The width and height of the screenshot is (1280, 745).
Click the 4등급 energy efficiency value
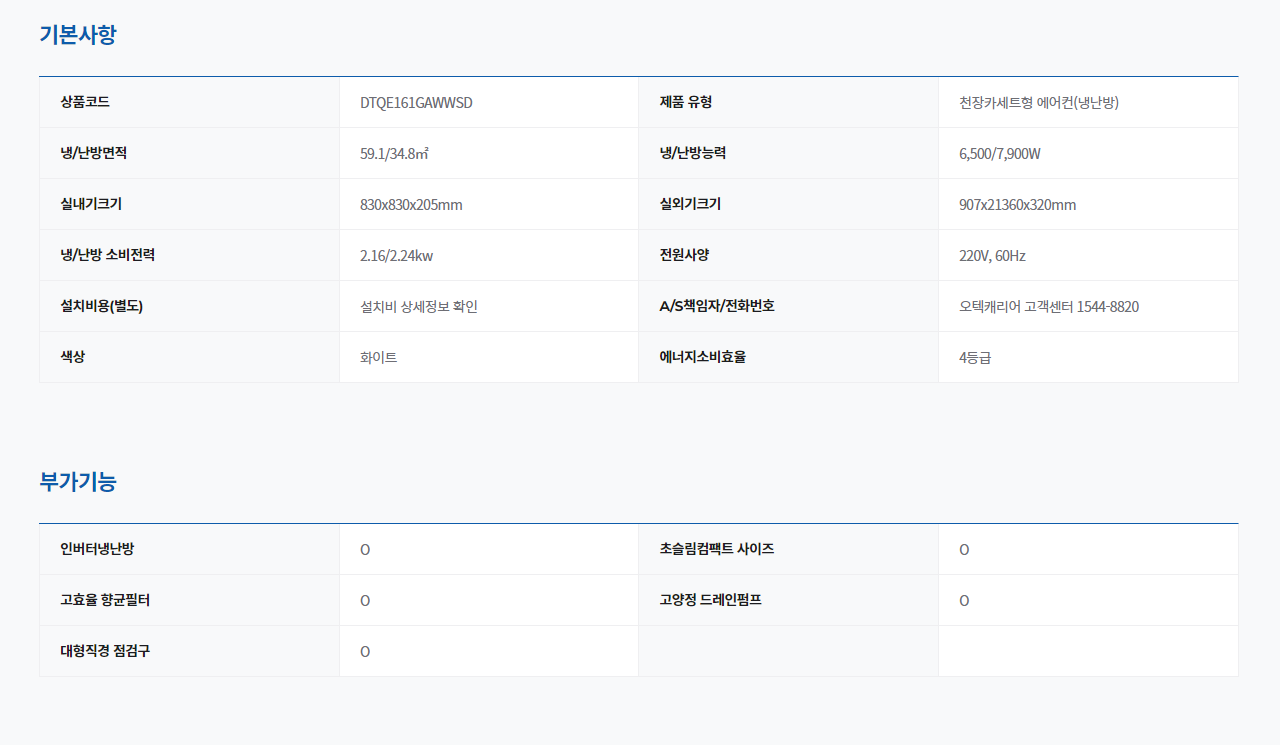pos(975,358)
